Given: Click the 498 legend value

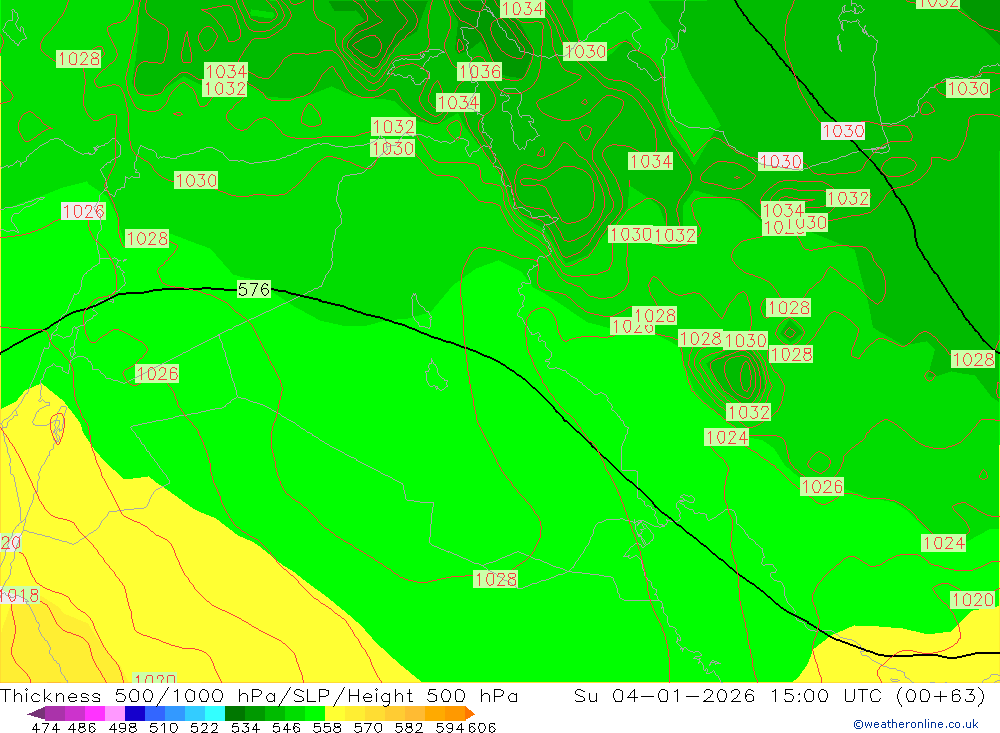Looking at the screenshot, I should (123, 727).
